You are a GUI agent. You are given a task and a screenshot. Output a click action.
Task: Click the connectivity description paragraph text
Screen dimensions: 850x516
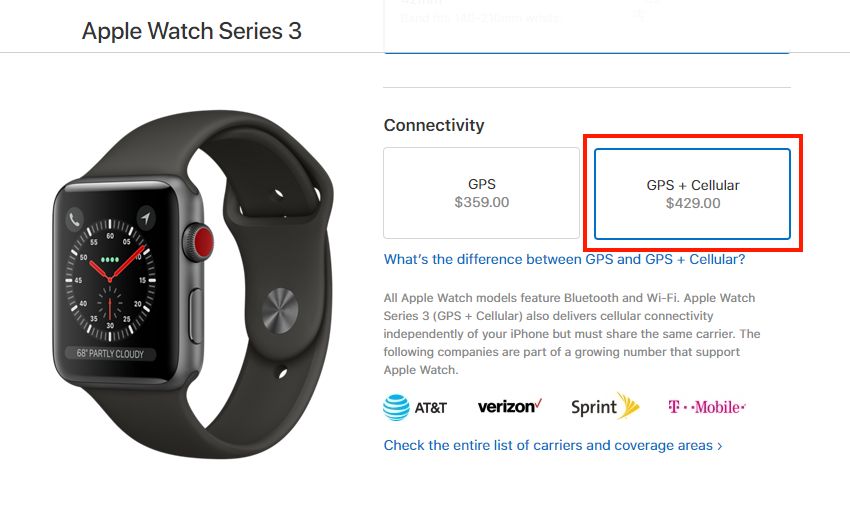pos(572,334)
